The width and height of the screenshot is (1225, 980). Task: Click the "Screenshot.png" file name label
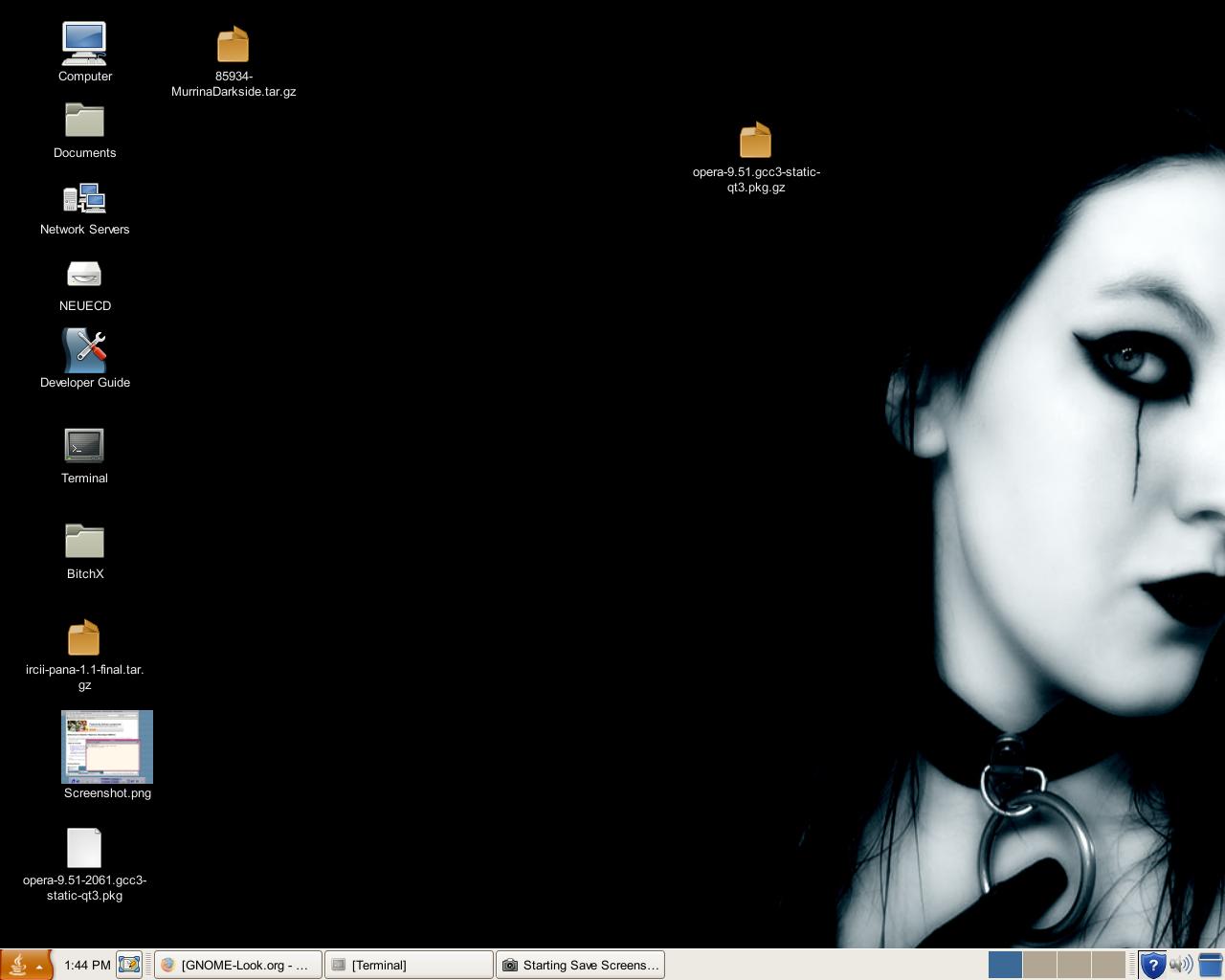tap(107, 793)
